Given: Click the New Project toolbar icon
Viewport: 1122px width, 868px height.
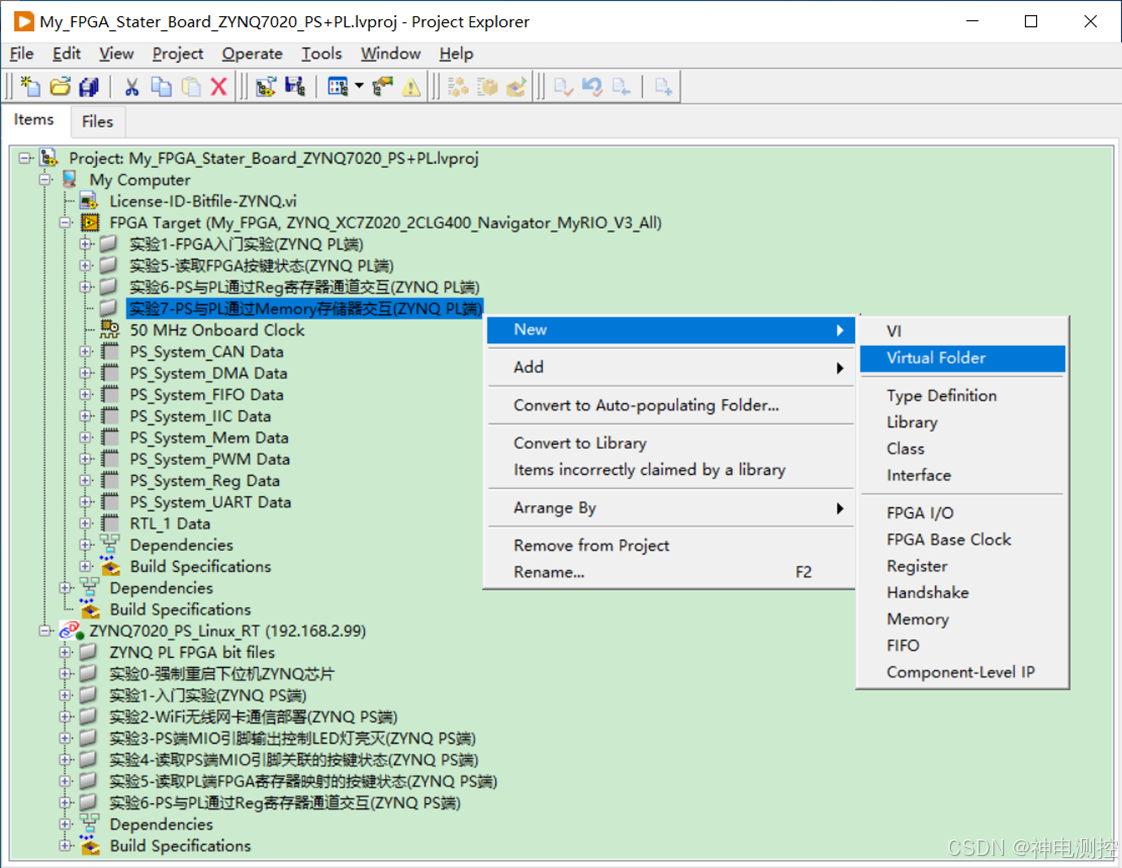Looking at the screenshot, I should pyautogui.click(x=30, y=87).
